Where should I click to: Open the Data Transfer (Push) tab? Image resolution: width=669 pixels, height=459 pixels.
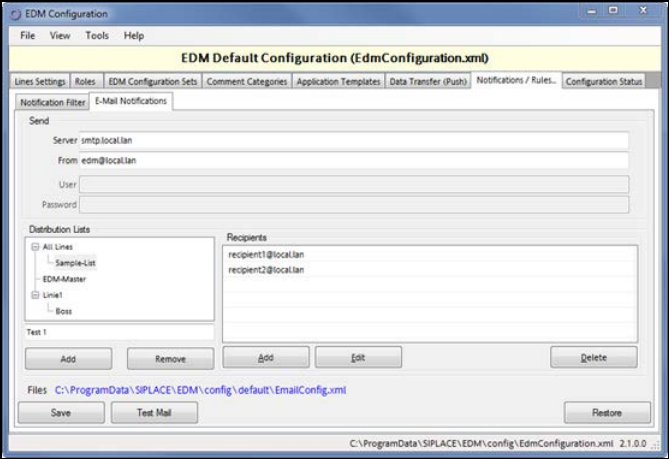pyautogui.click(x=428, y=82)
